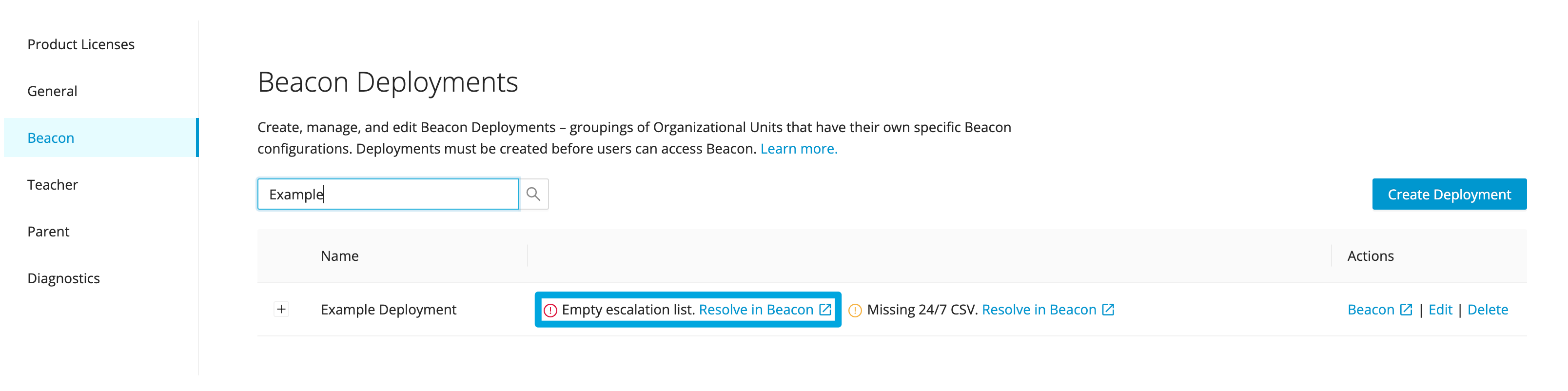Viewport: 1568px width, 391px height.
Task: Select the Beacon section in sidebar
Action: (x=51, y=137)
